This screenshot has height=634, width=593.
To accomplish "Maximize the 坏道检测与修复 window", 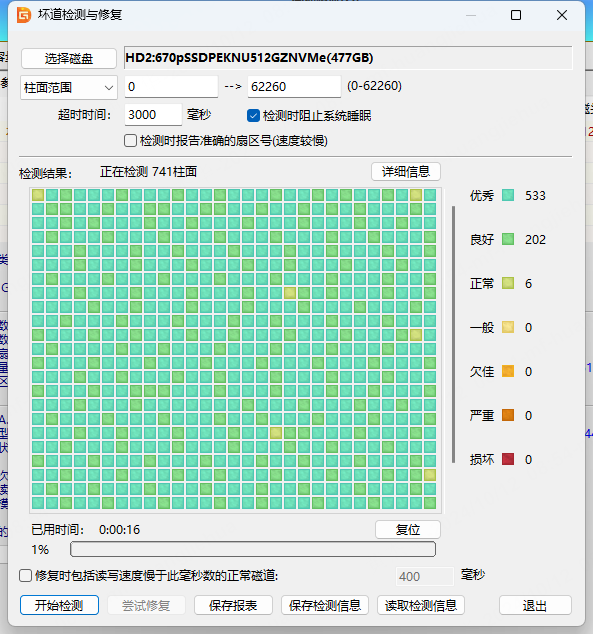I will point(516,15).
